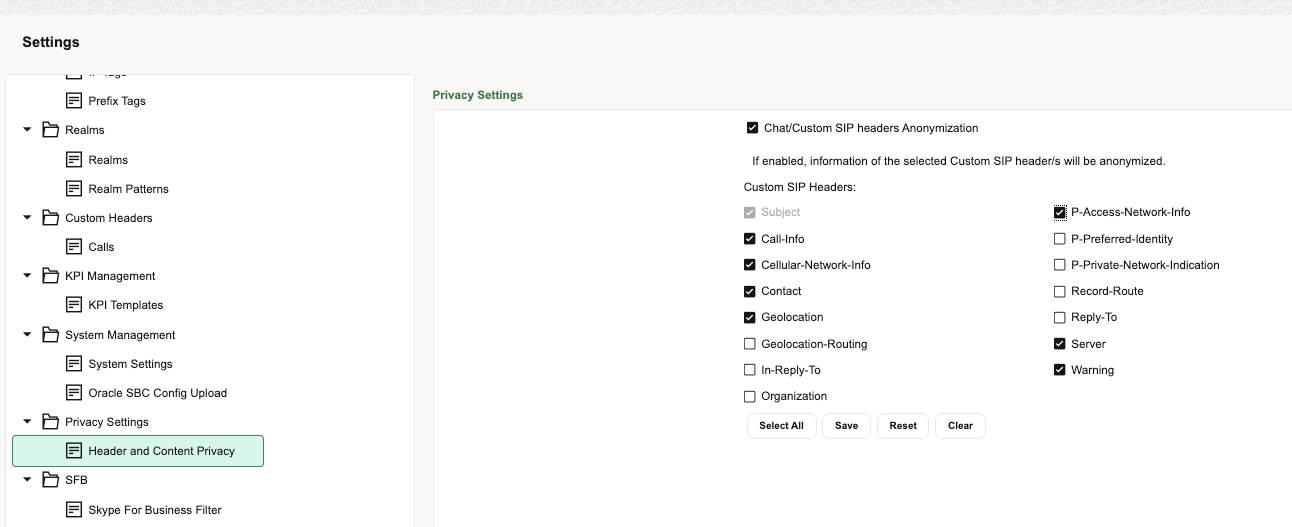
Task: Select Header and Content Privacy item
Action: 161,451
